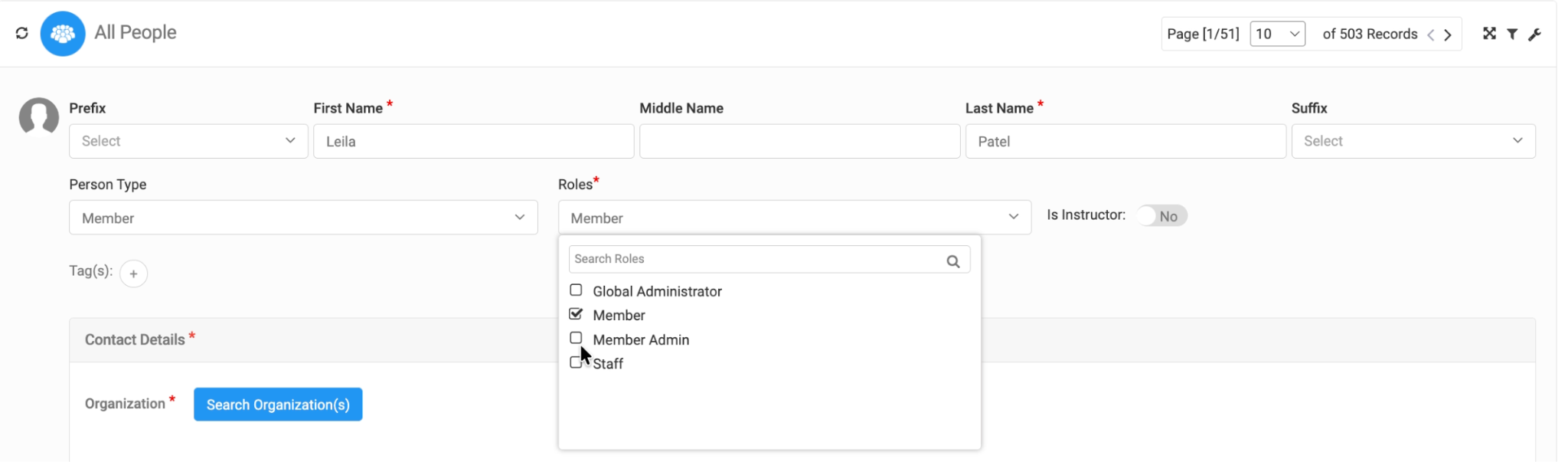Toggle the Is Instructor switch
The image size is (1568, 462).
(x=1161, y=216)
